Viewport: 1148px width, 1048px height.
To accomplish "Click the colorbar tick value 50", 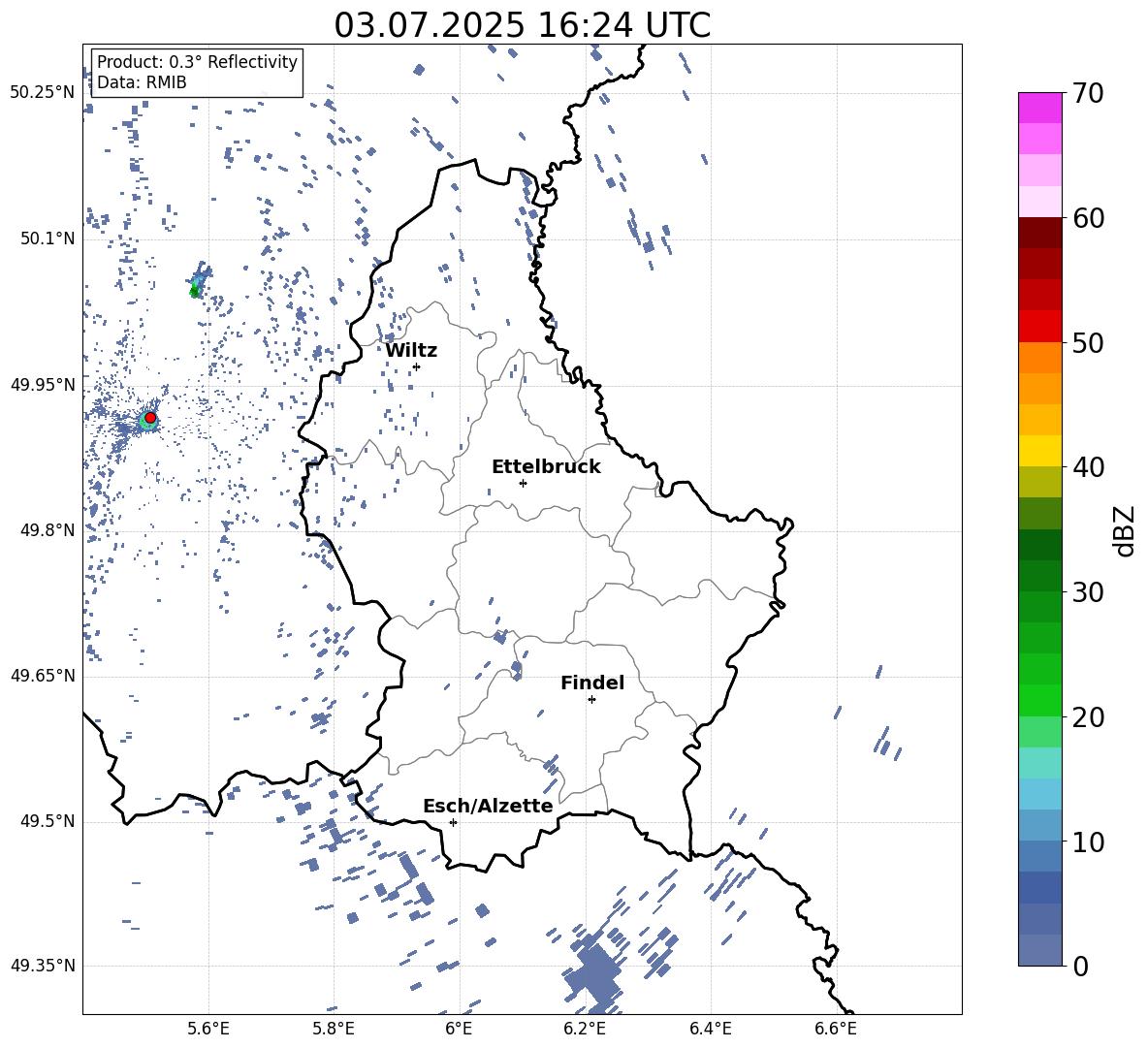I will [1087, 342].
